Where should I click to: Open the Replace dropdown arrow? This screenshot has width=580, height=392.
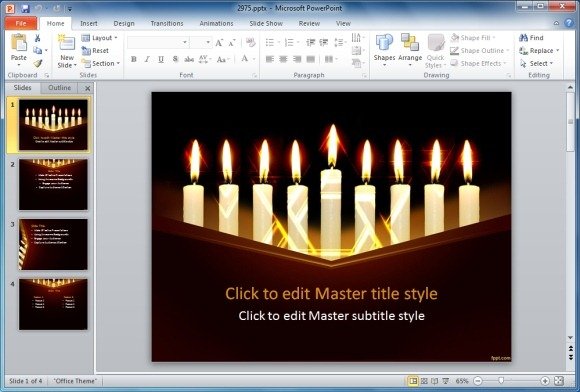[x=558, y=51]
